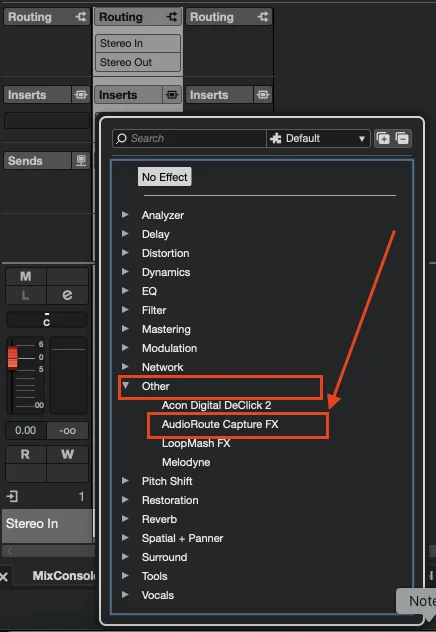Expand the Spatial + Panner category
Screen dimensions: 436x632
(125, 537)
